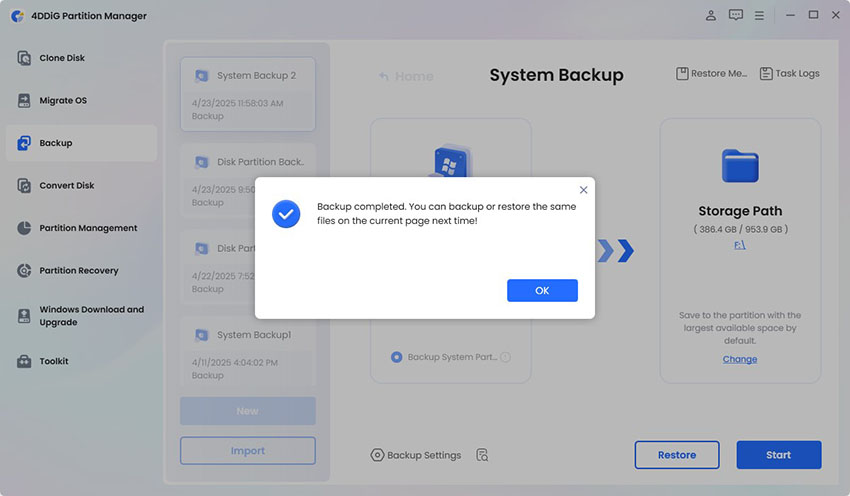This screenshot has height=496, width=850.
Task: Click the 4DDiG app logo
Action: [x=17, y=16]
